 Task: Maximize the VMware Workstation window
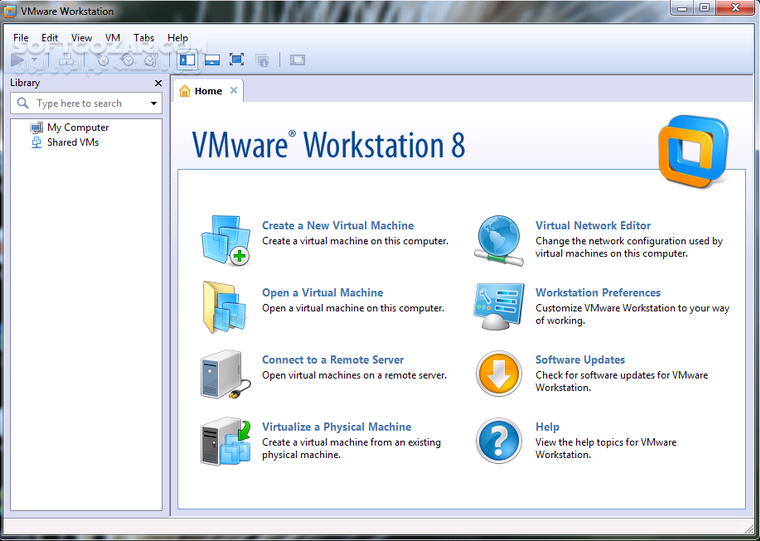(705, 7)
